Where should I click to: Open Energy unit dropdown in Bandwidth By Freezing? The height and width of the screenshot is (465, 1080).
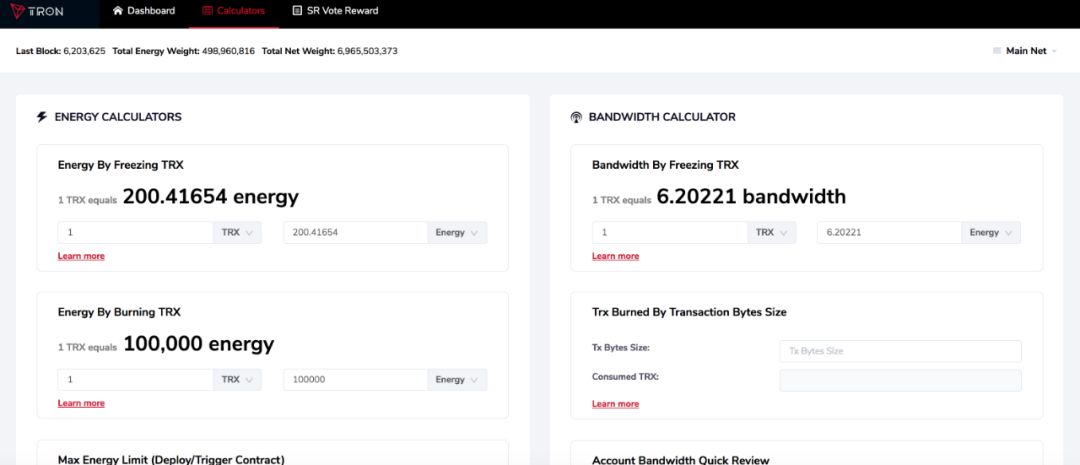point(991,233)
